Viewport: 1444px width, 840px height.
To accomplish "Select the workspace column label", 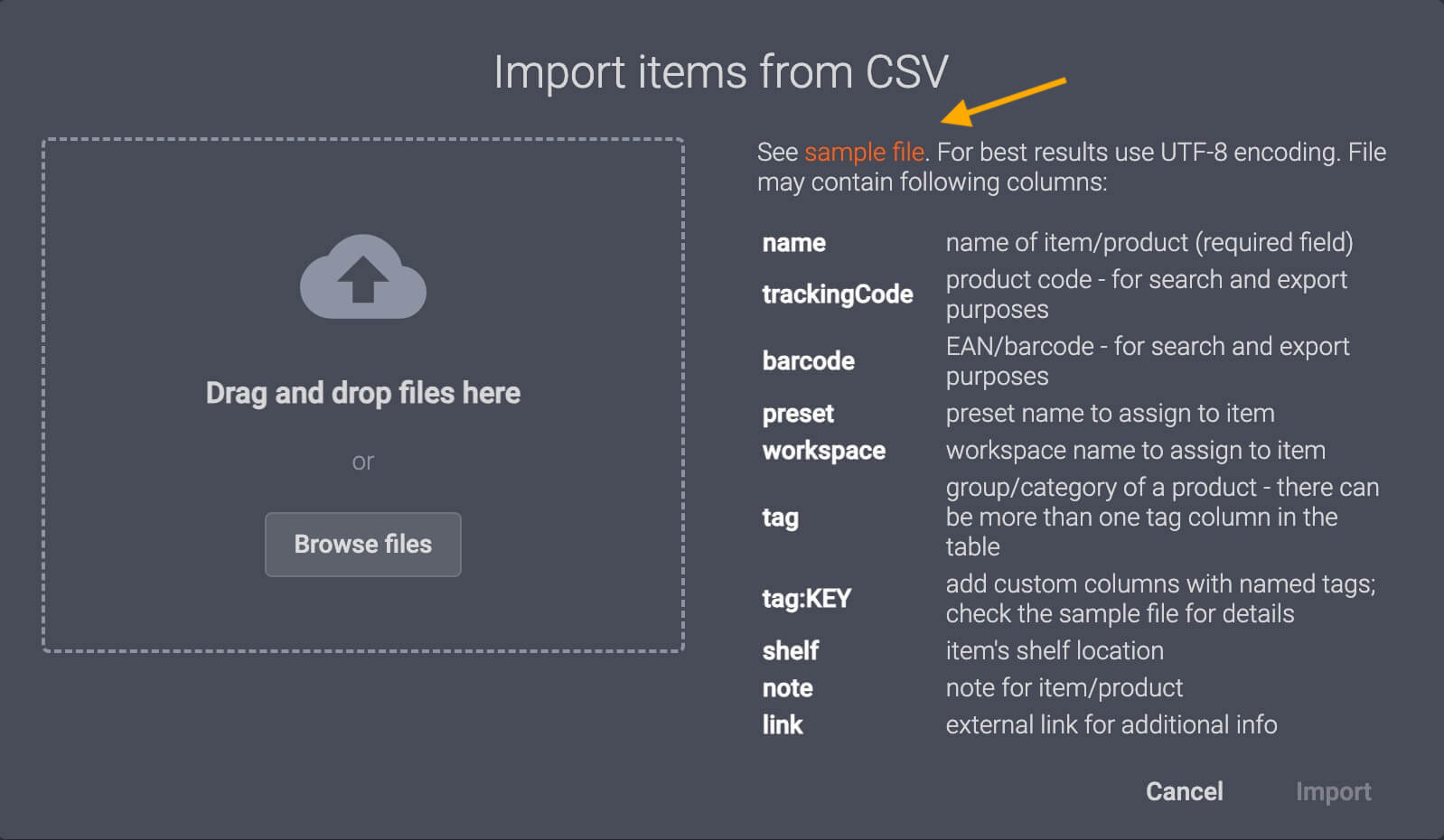I will pyautogui.click(x=824, y=450).
